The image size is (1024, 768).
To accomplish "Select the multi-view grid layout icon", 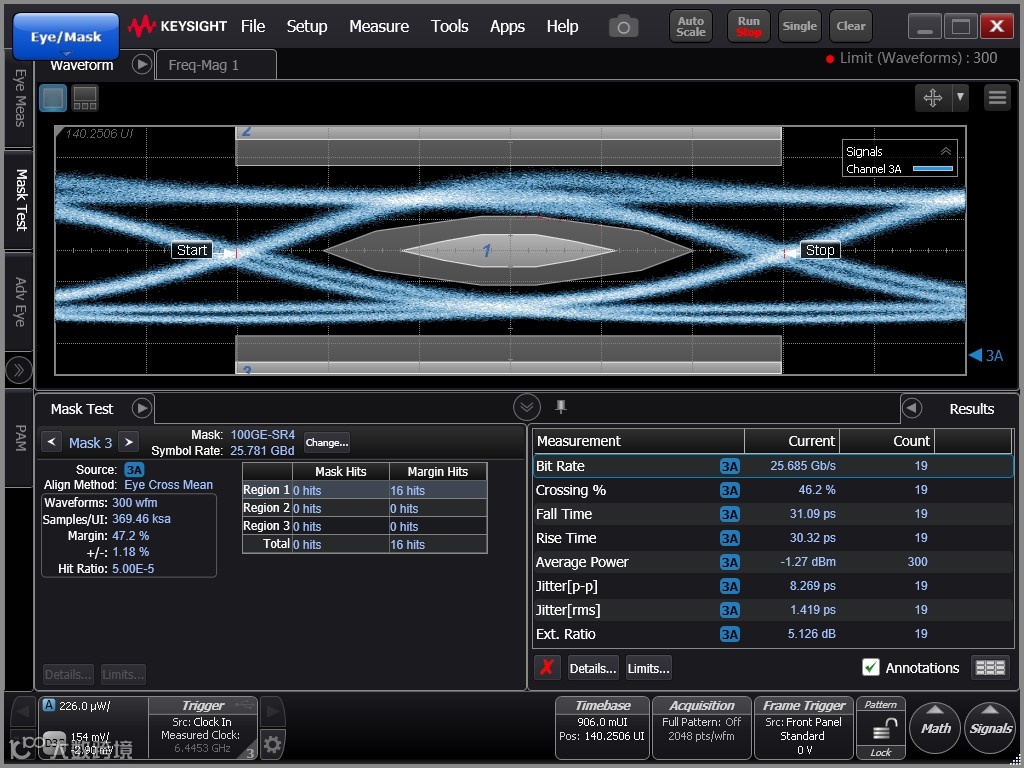I will pyautogui.click(x=85, y=98).
